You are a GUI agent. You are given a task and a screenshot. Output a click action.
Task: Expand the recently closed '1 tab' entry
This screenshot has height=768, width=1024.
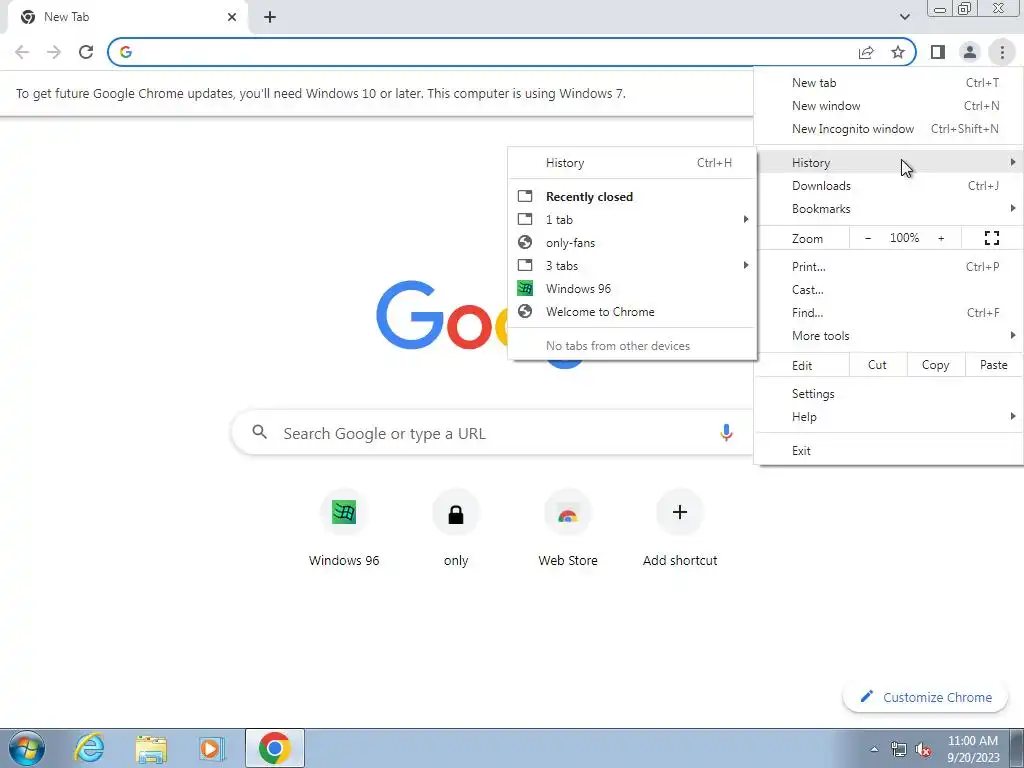coord(632,219)
